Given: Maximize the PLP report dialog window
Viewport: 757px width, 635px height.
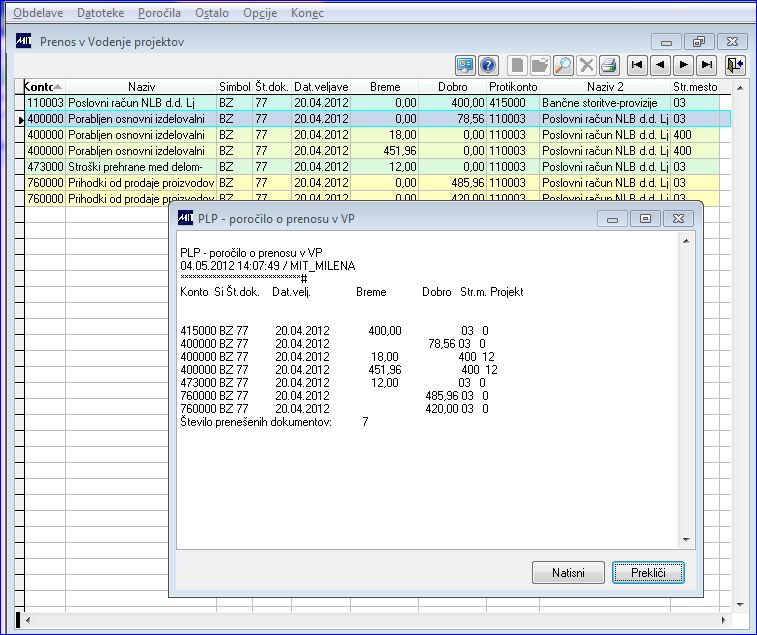Looking at the screenshot, I should [x=645, y=218].
